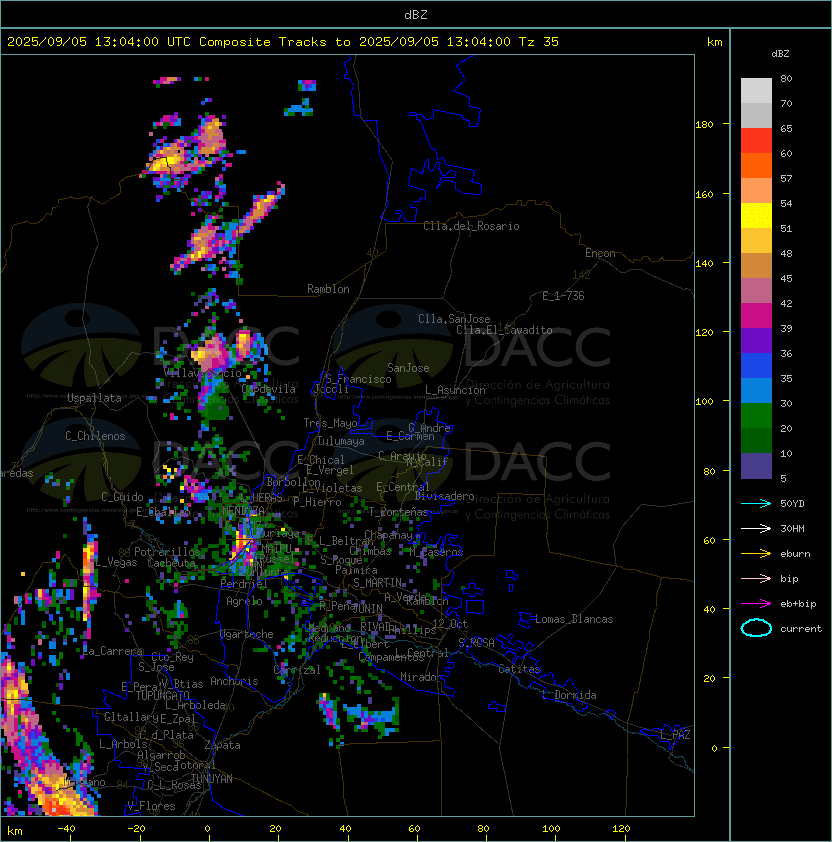Click the 'L_Dormida' map label
Image resolution: width=832 pixels, height=842 pixels.
point(569,695)
